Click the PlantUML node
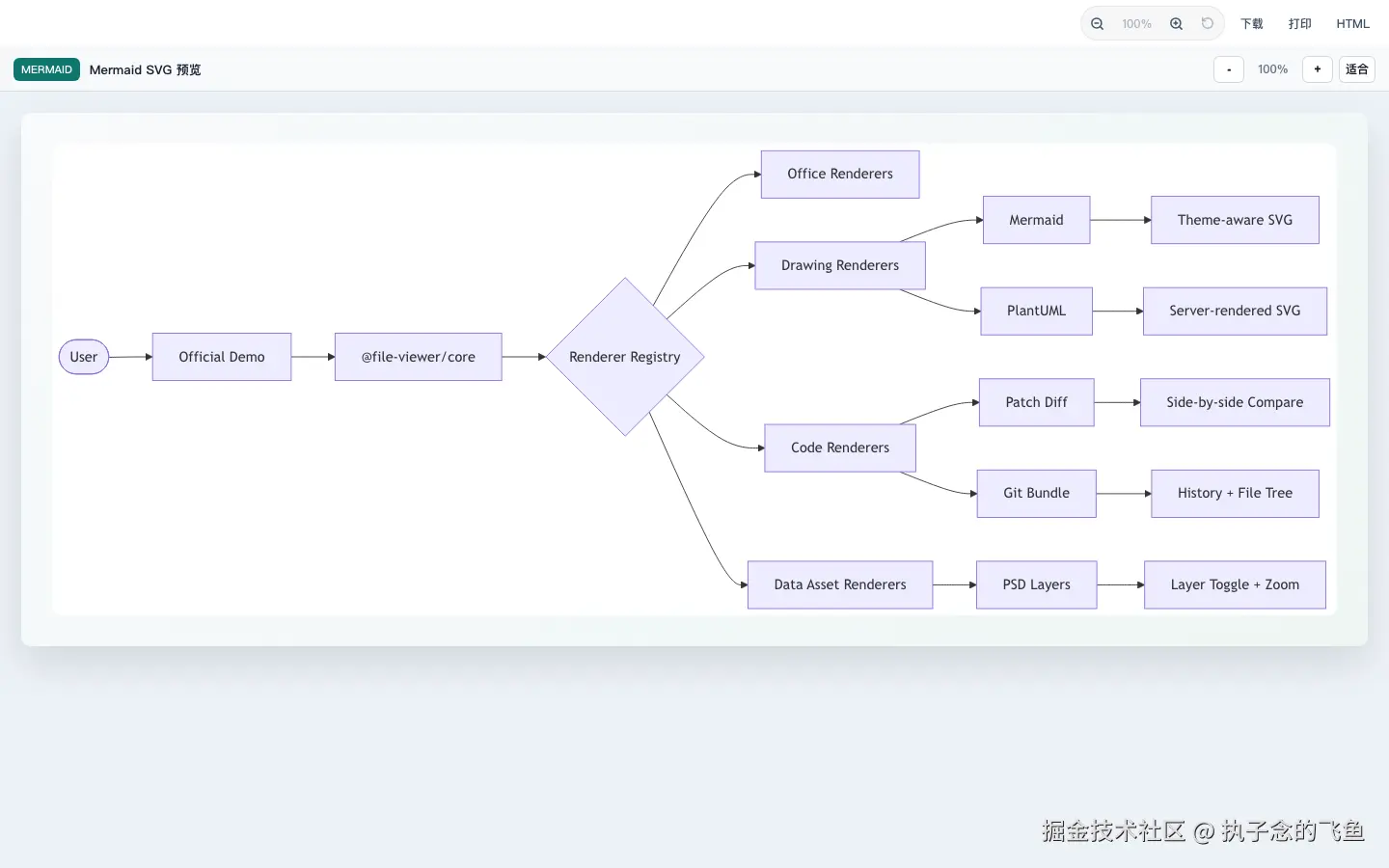 click(1037, 311)
